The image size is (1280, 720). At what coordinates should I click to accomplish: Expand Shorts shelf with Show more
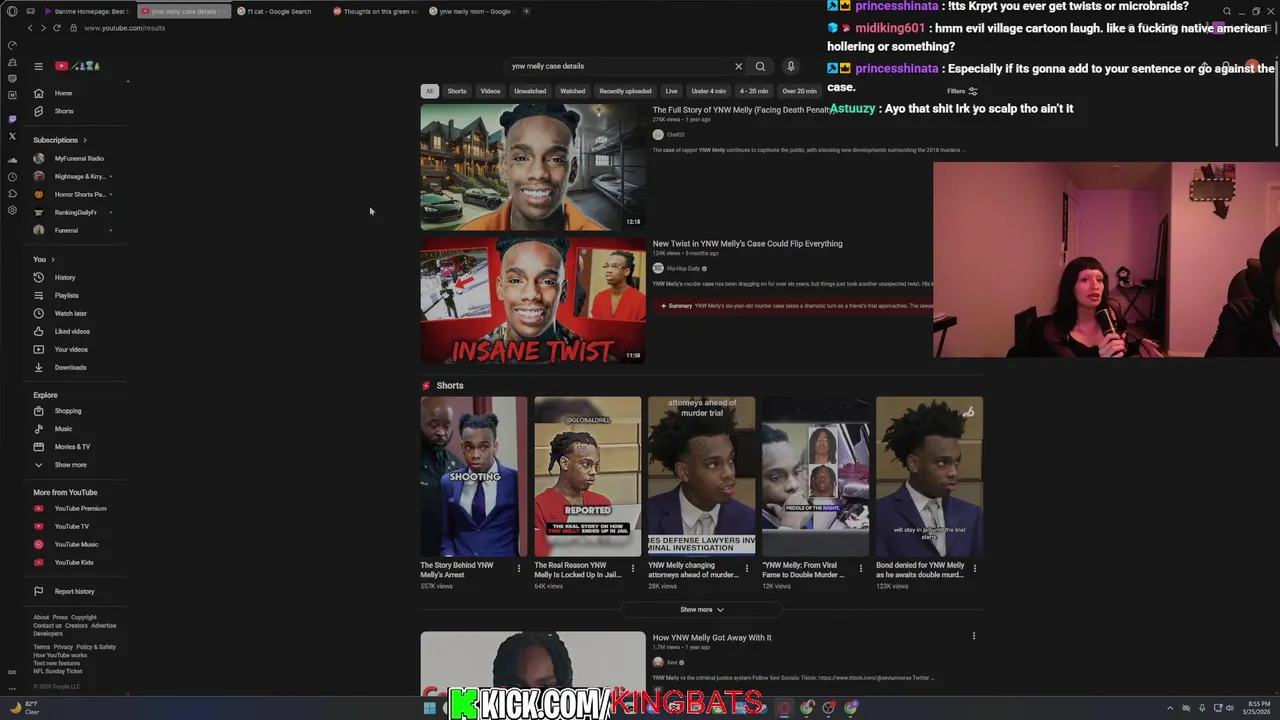coord(701,609)
